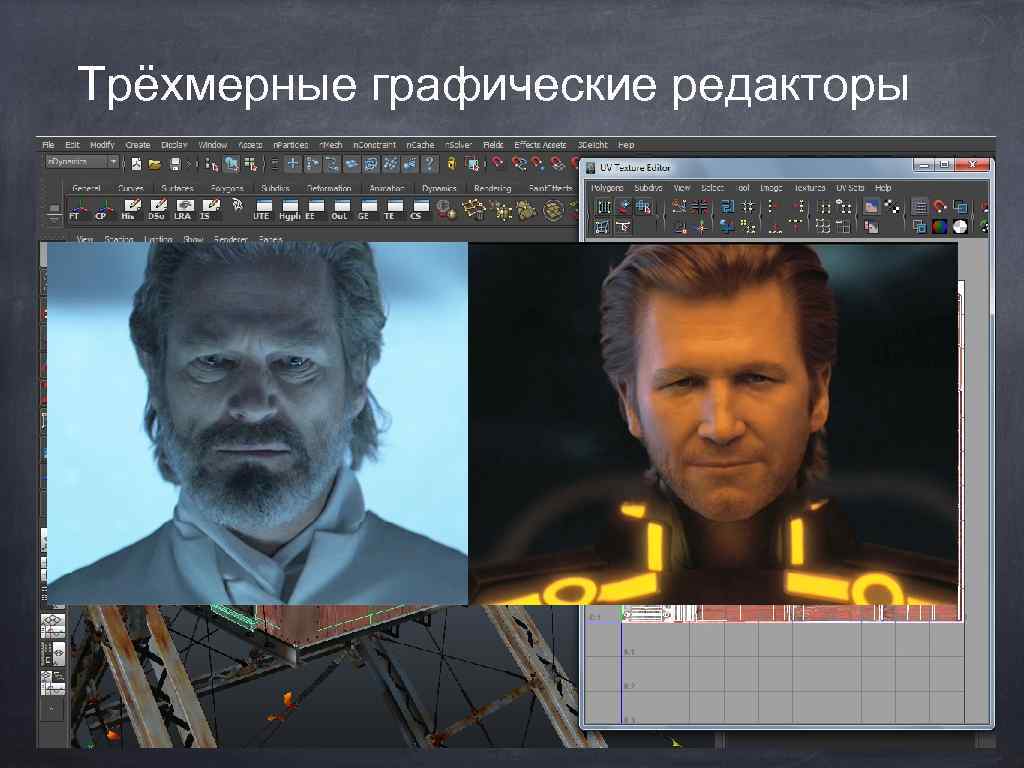1024x768 pixels.
Task: Open the nCache menu
Action: coord(420,145)
